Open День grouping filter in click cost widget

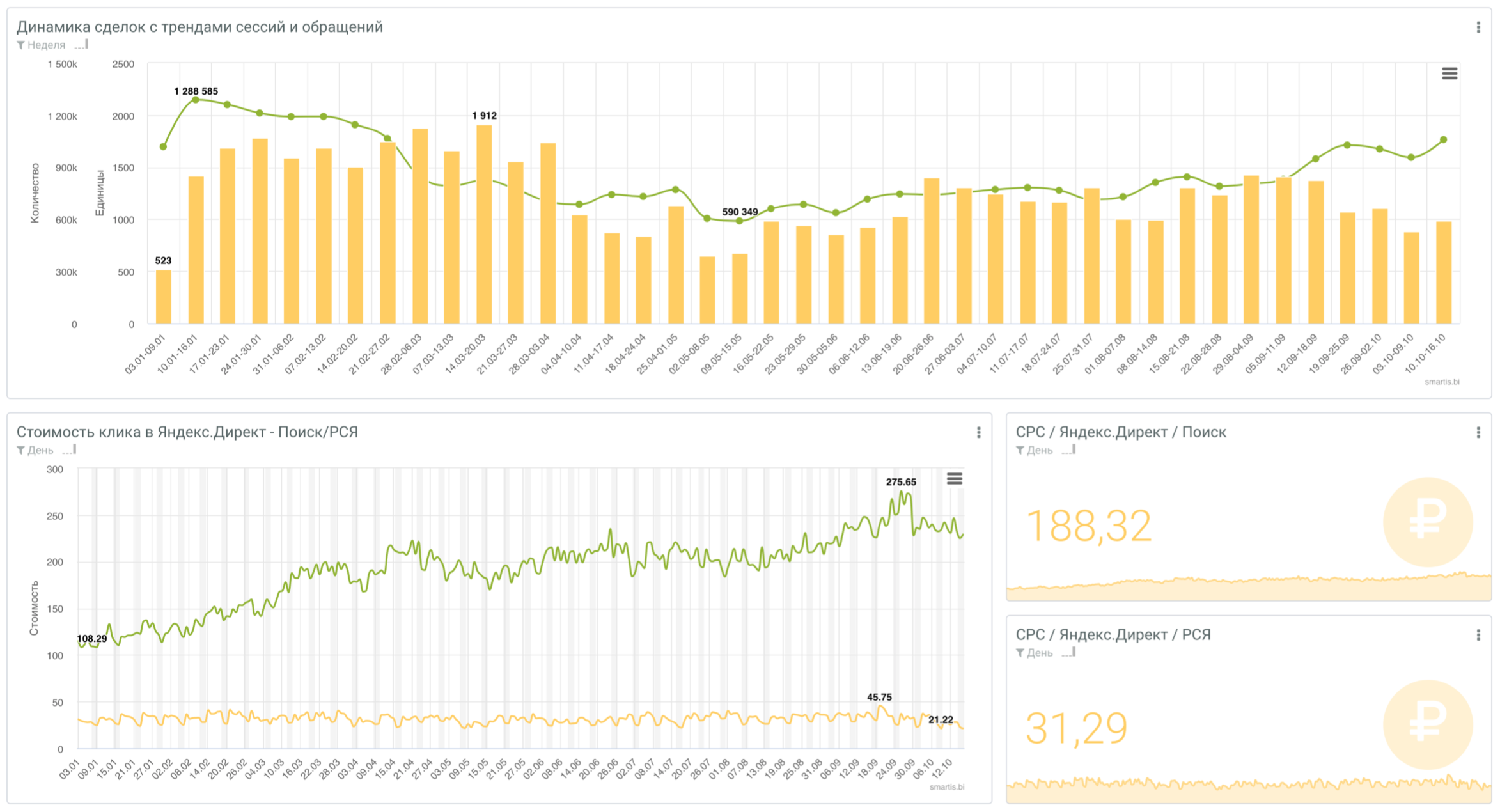40,450
